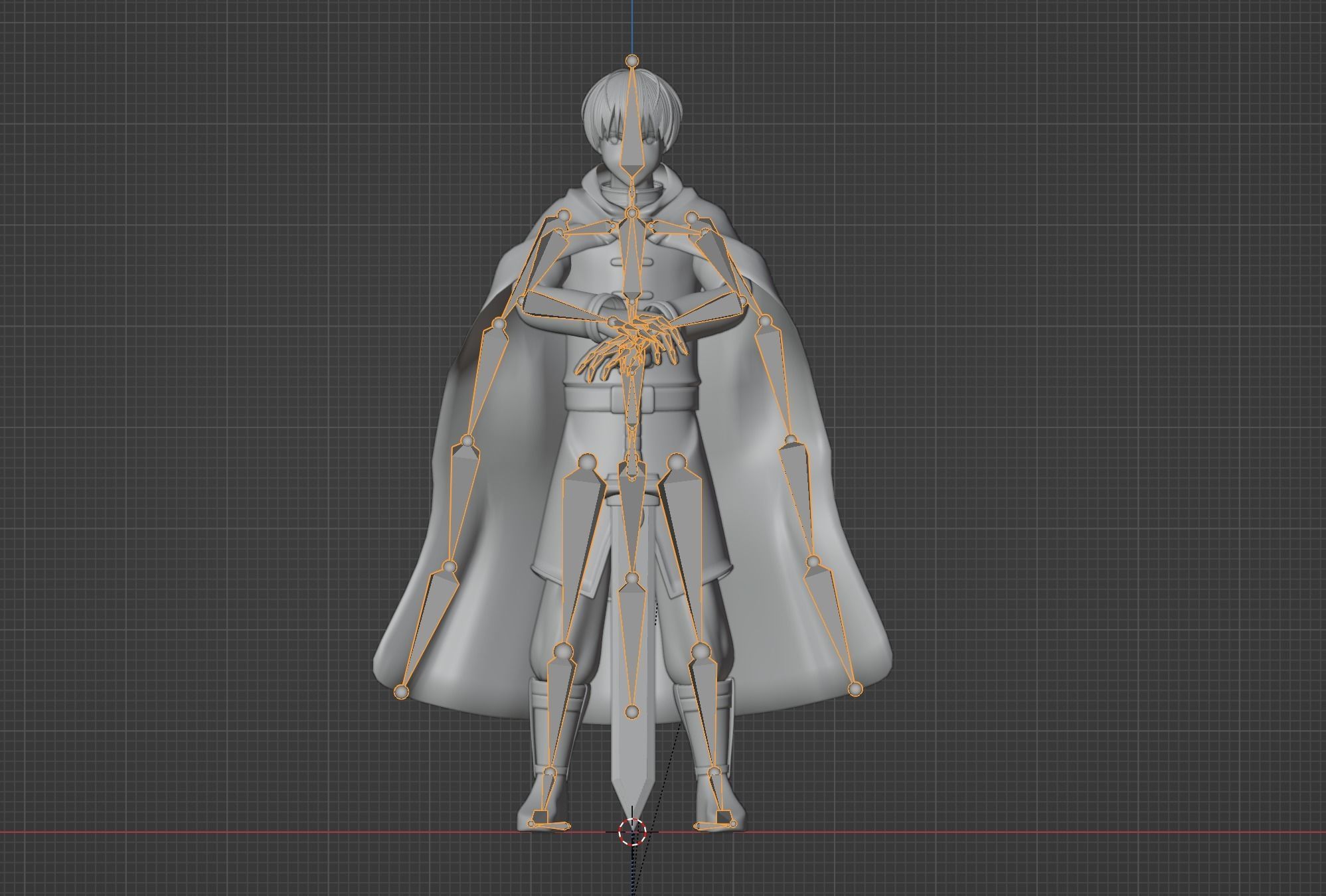The width and height of the screenshot is (1326, 896).
Task: Select the neck joint sphere at the collar
Action: click(x=632, y=213)
